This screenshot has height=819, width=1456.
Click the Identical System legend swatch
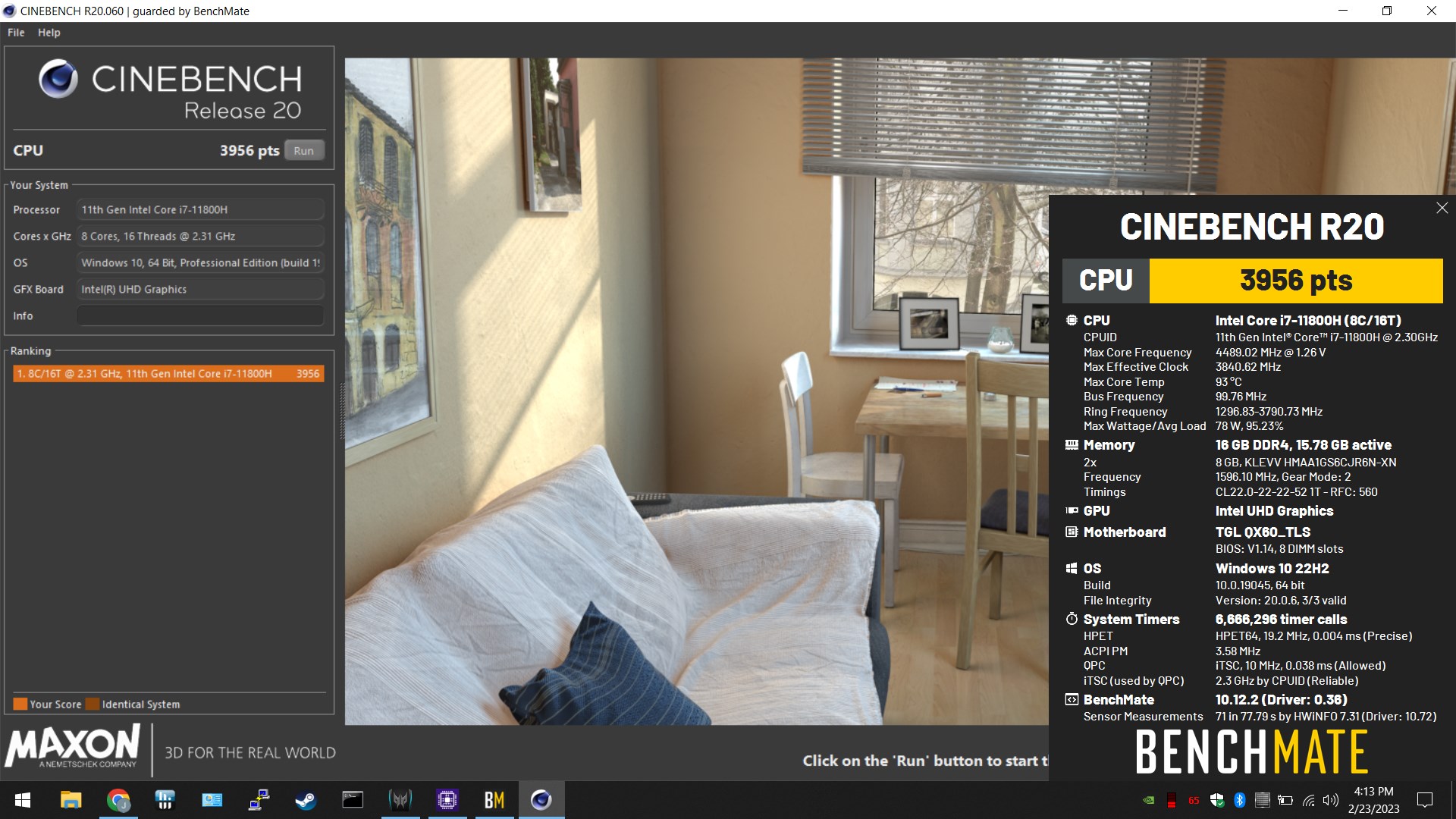click(x=93, y=704)
